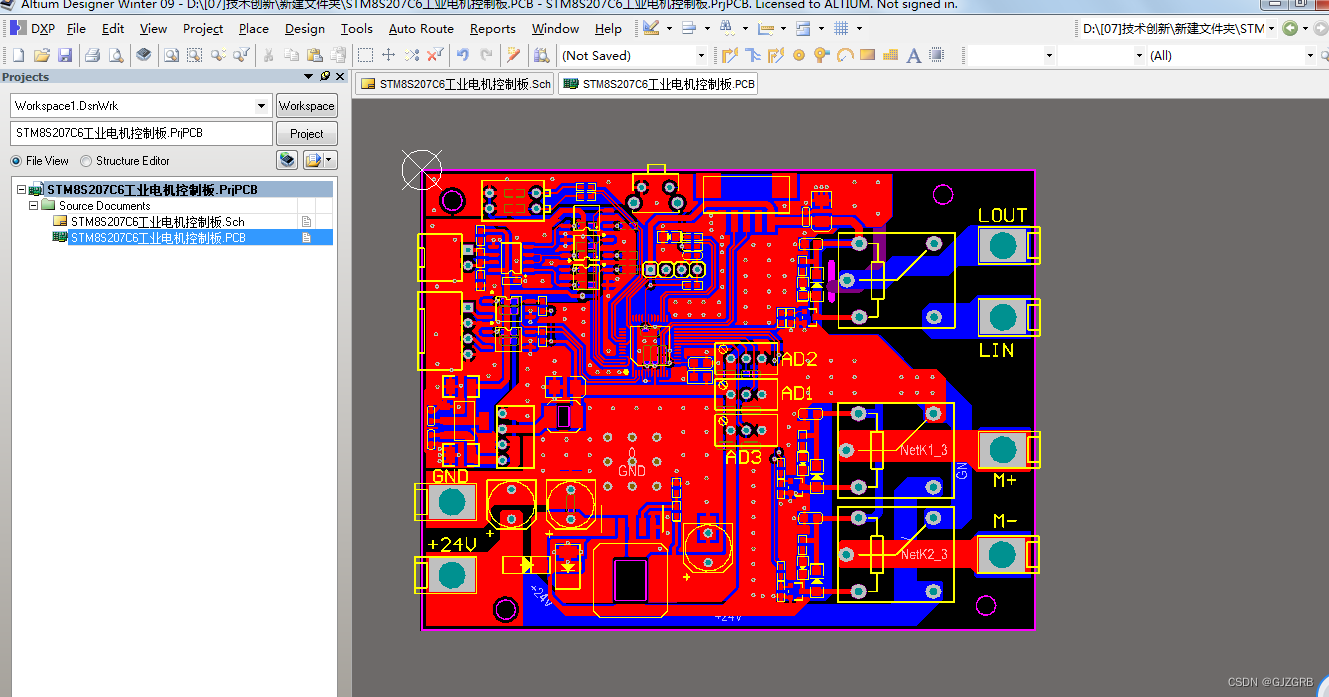The height and width of the screenshot is (697, 1329).
Task: Click the Workspace button
Action: pyautogui.click(x=307, y=105)
